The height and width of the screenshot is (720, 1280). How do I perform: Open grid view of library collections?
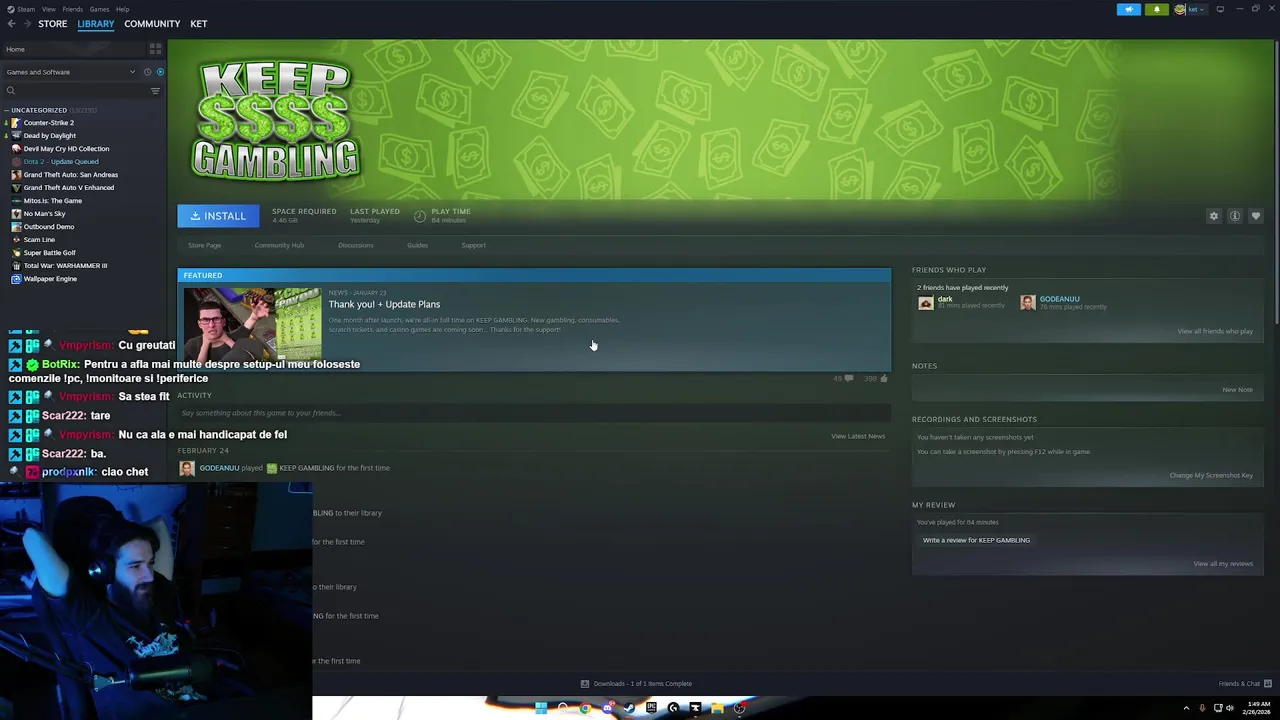155,48
